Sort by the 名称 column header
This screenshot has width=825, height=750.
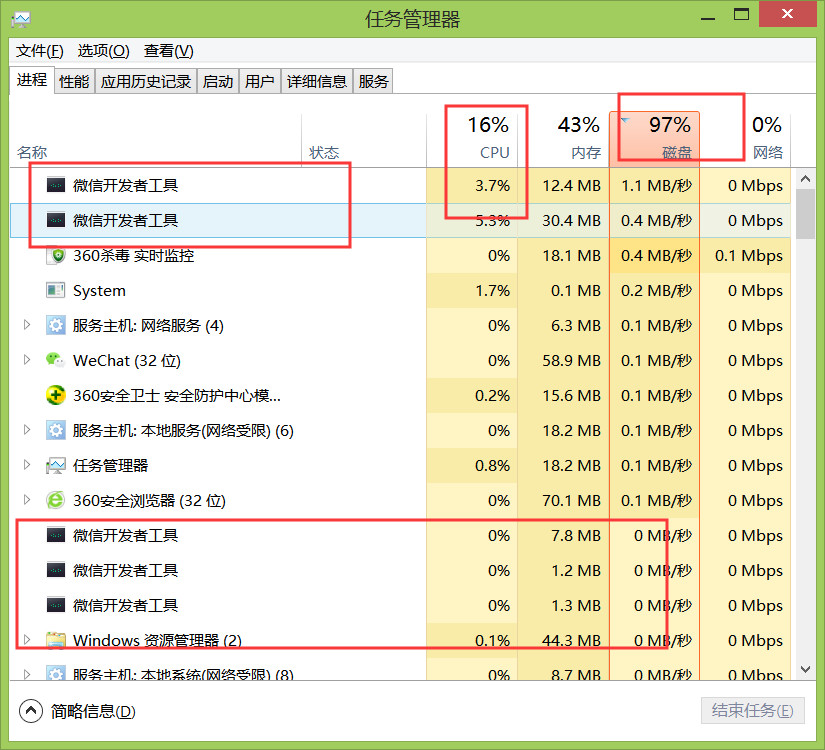pyautogui.click(x=156, y=139)
